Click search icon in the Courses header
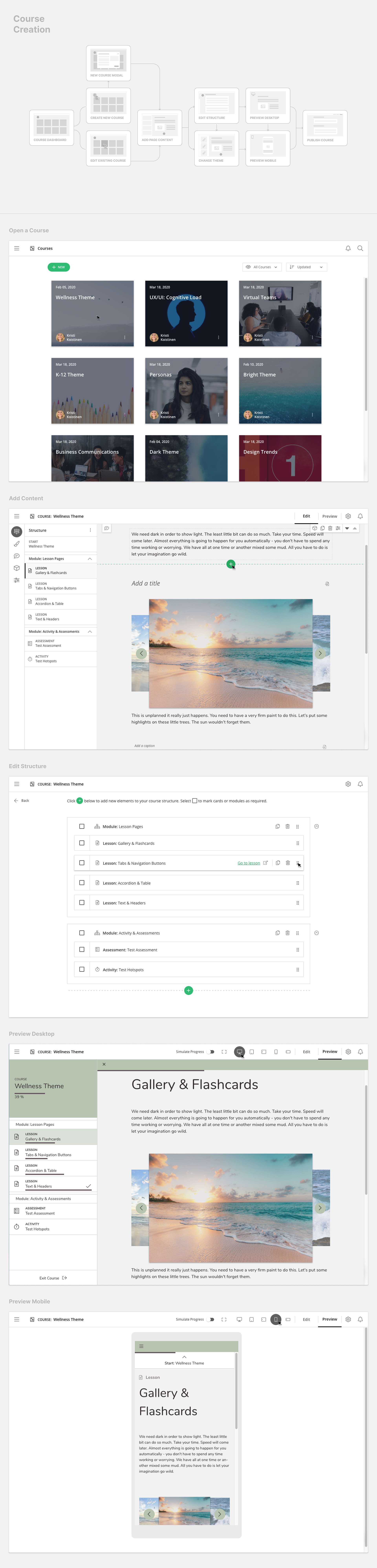Viewport: 377px width, 1568px height. (360, 248)
